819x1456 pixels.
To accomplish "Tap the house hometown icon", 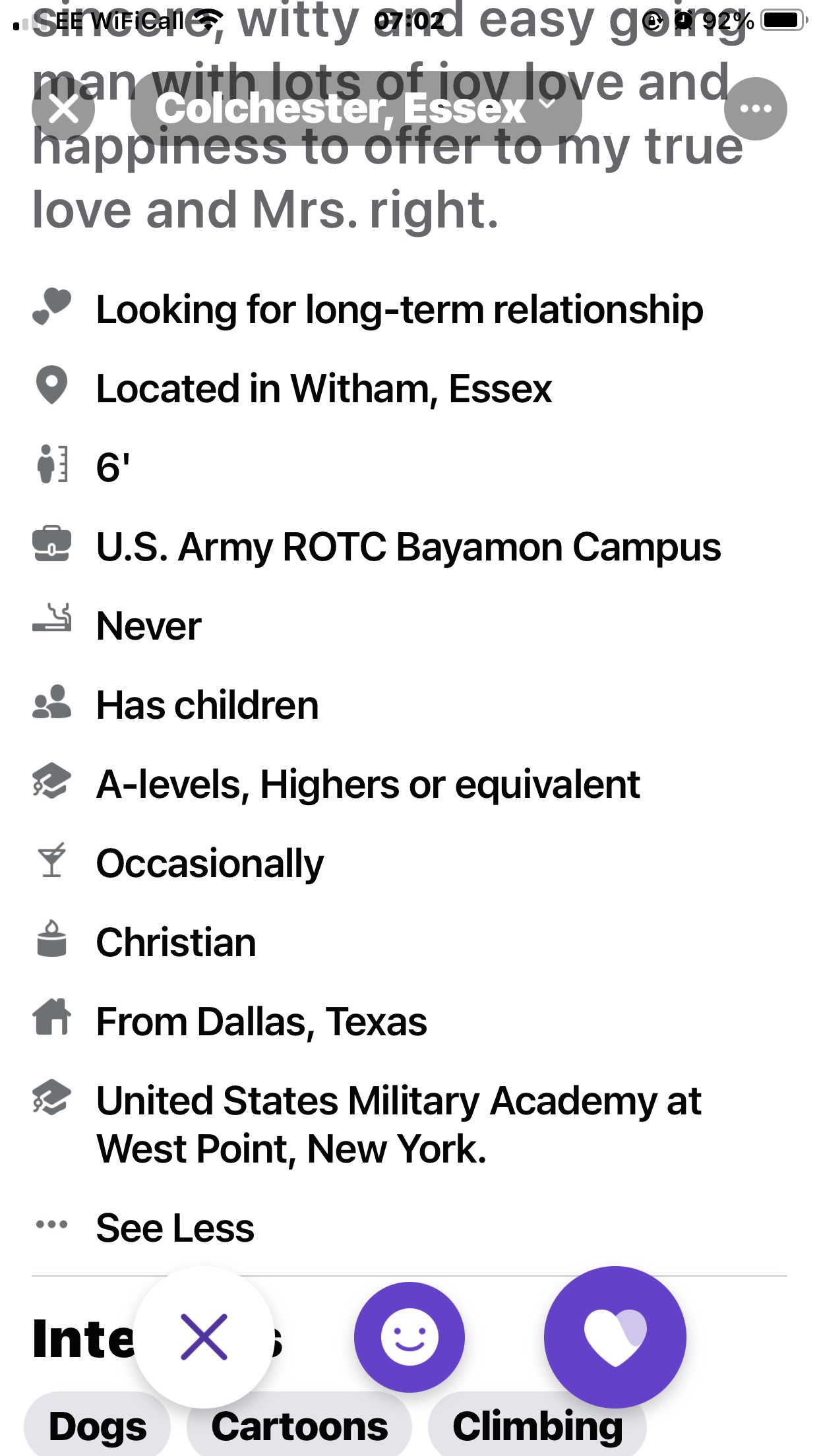I will 51,1017.
